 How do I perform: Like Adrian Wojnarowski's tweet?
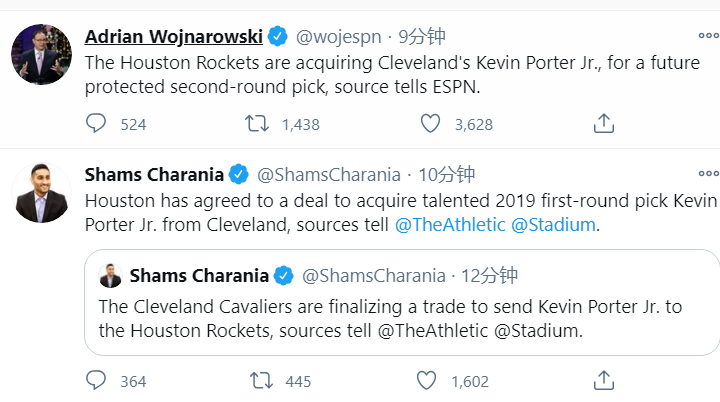point(430,124)
